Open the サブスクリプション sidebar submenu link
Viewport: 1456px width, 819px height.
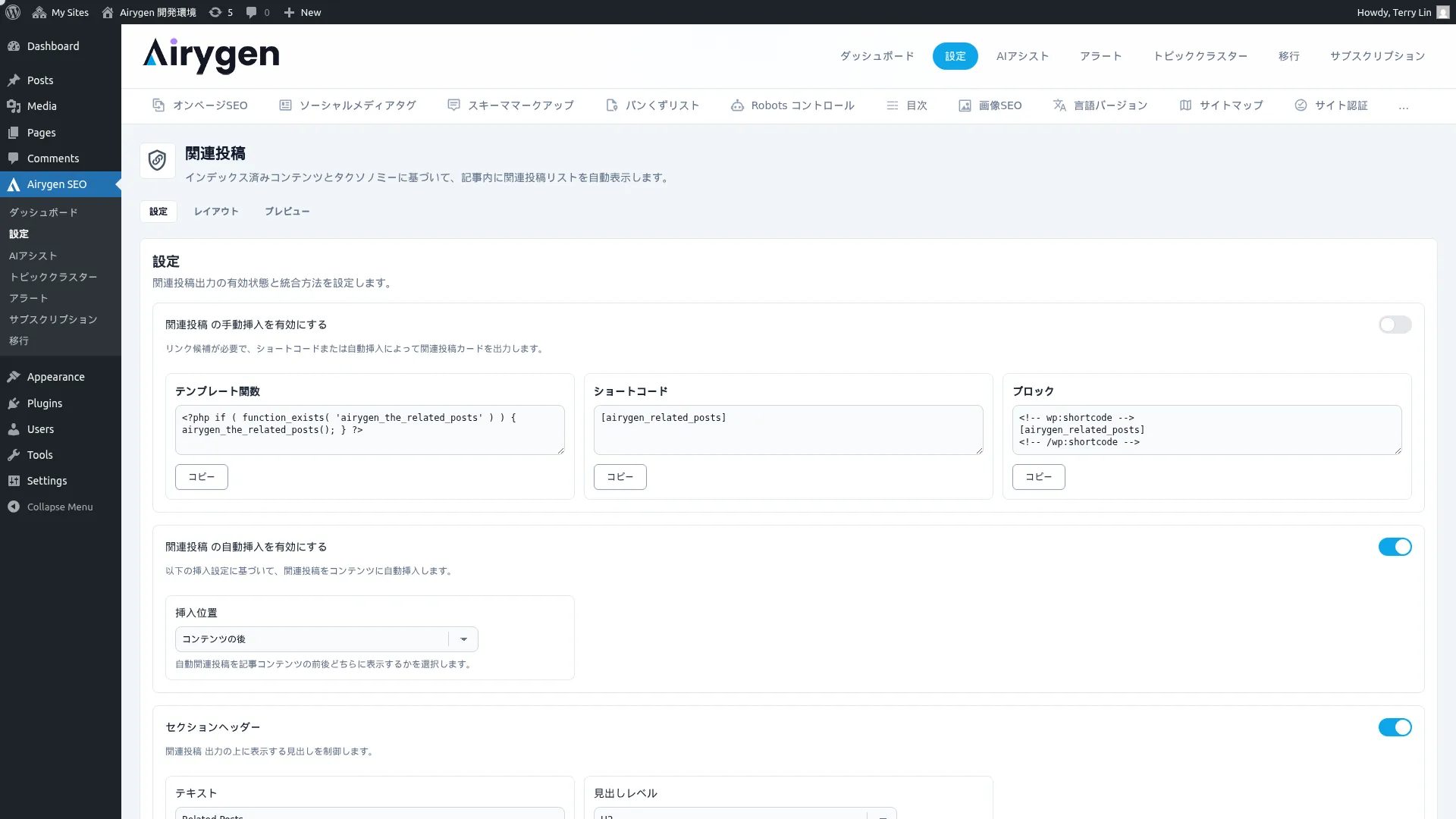[x=53, y=319]
